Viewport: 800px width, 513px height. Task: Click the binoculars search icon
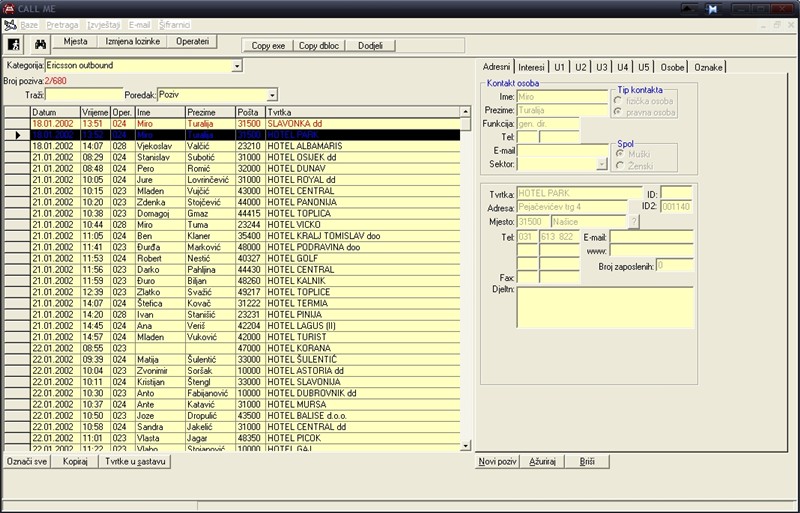(40, 45)
